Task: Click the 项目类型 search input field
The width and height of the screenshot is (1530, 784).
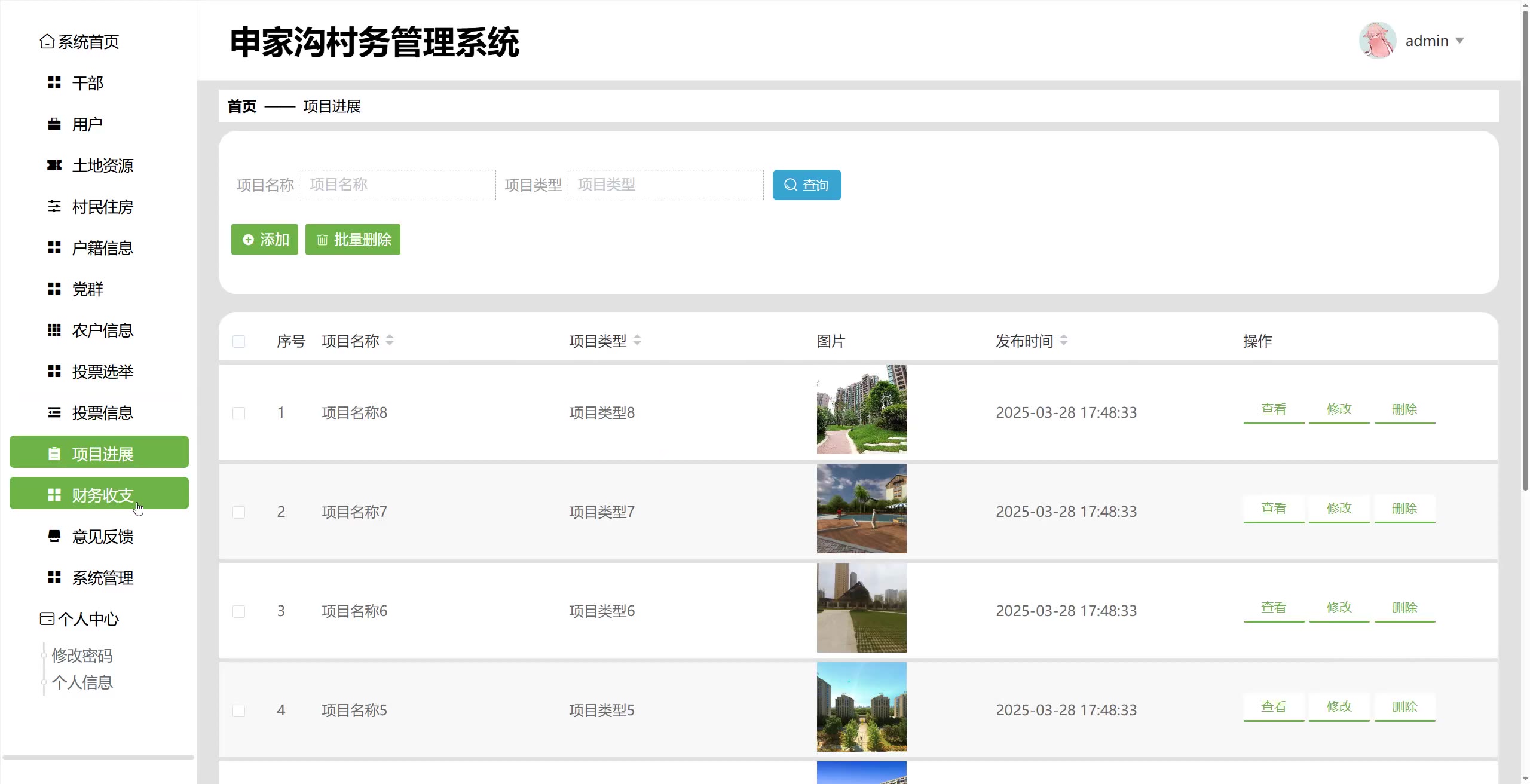Action: coord(665,185)
